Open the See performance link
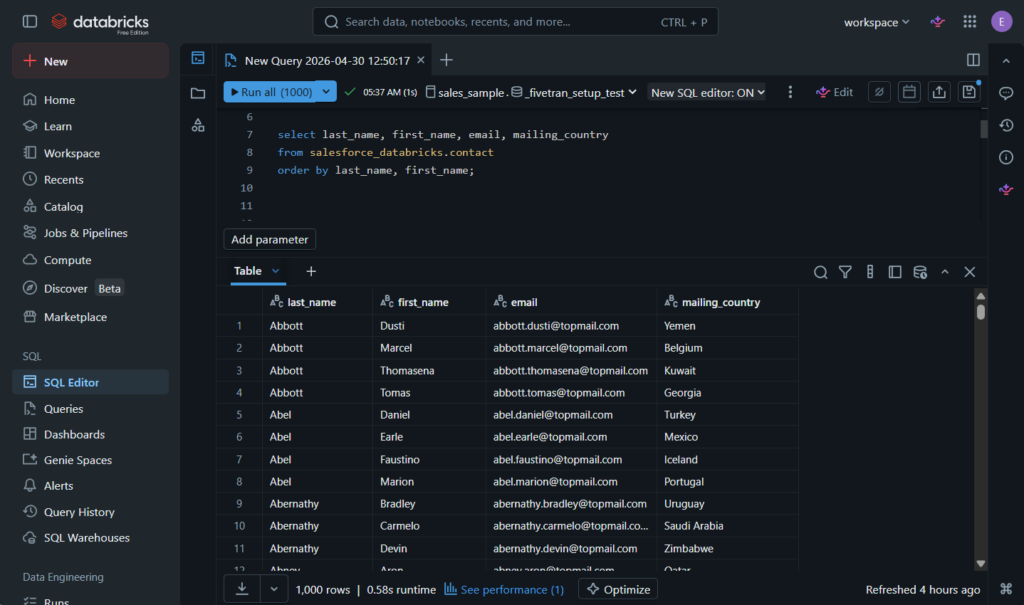 tap(504, 589)
